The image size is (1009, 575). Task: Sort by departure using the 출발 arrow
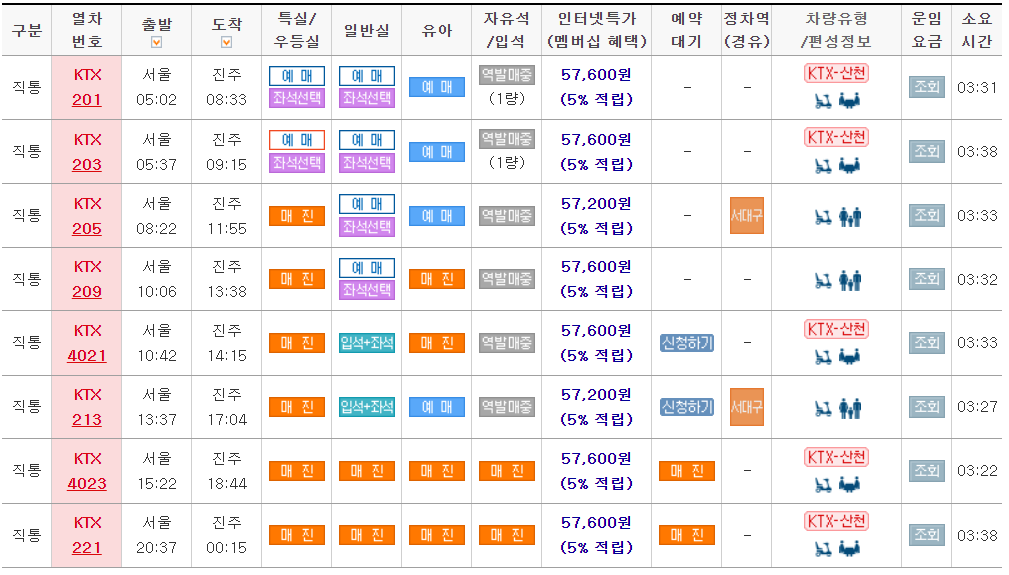(156, 42)
